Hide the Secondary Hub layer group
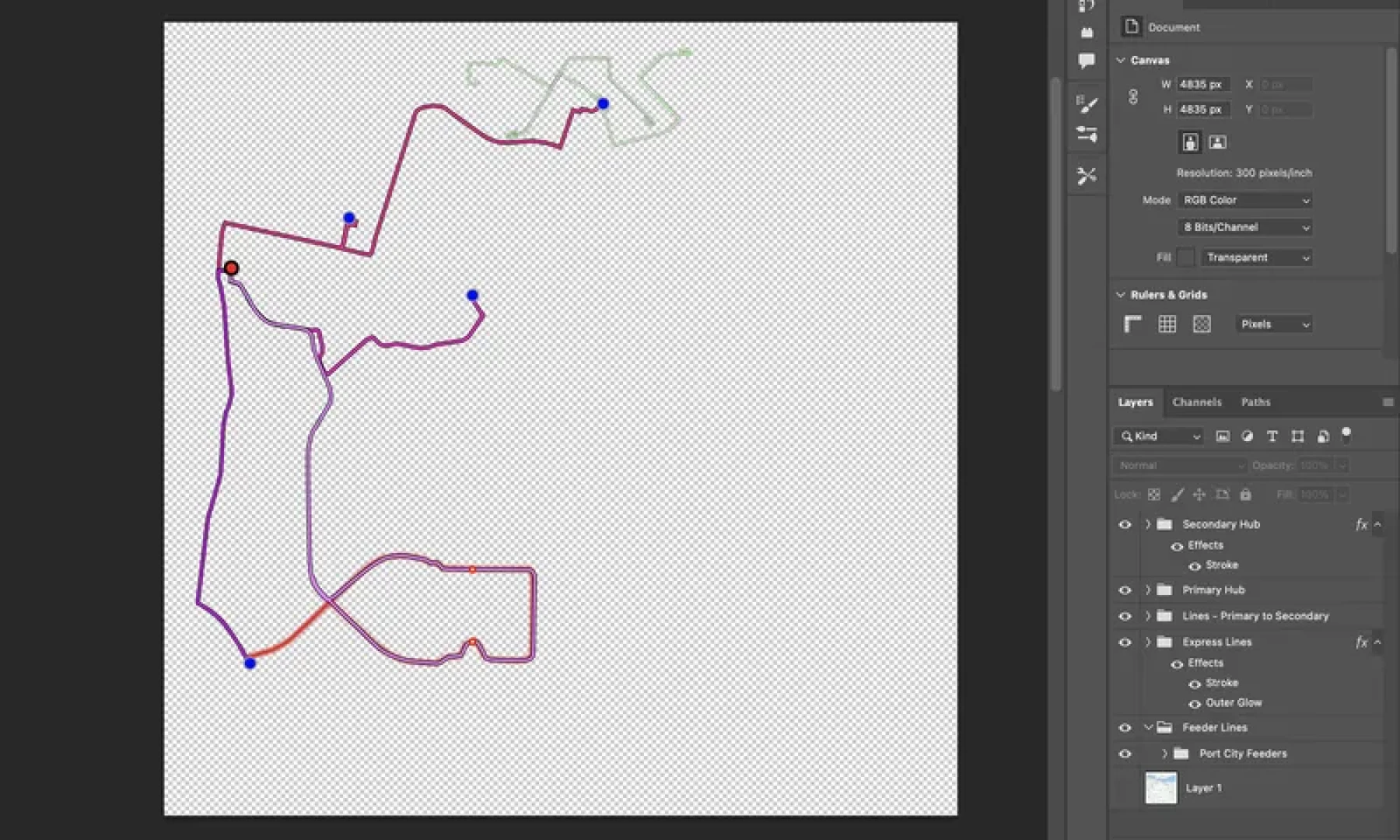Screen dimensions: 1400x840 pos(1125,524)
